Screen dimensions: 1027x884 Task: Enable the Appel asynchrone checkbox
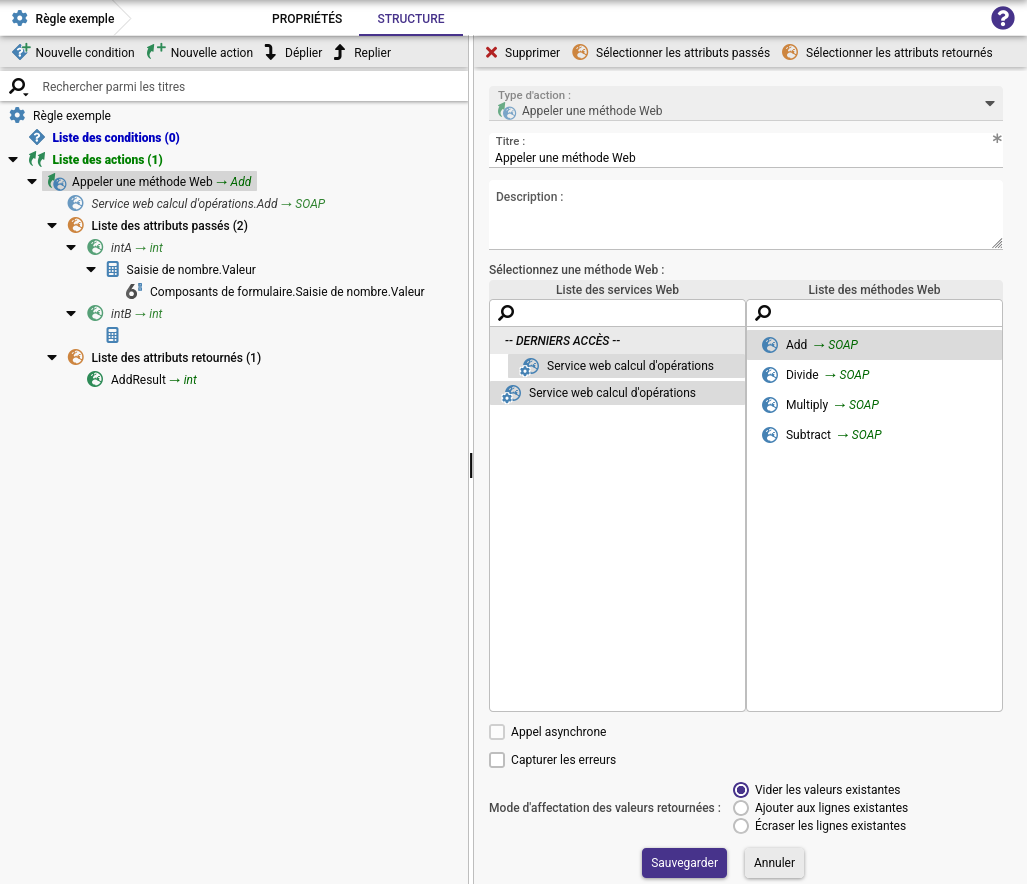coord(497,732)
